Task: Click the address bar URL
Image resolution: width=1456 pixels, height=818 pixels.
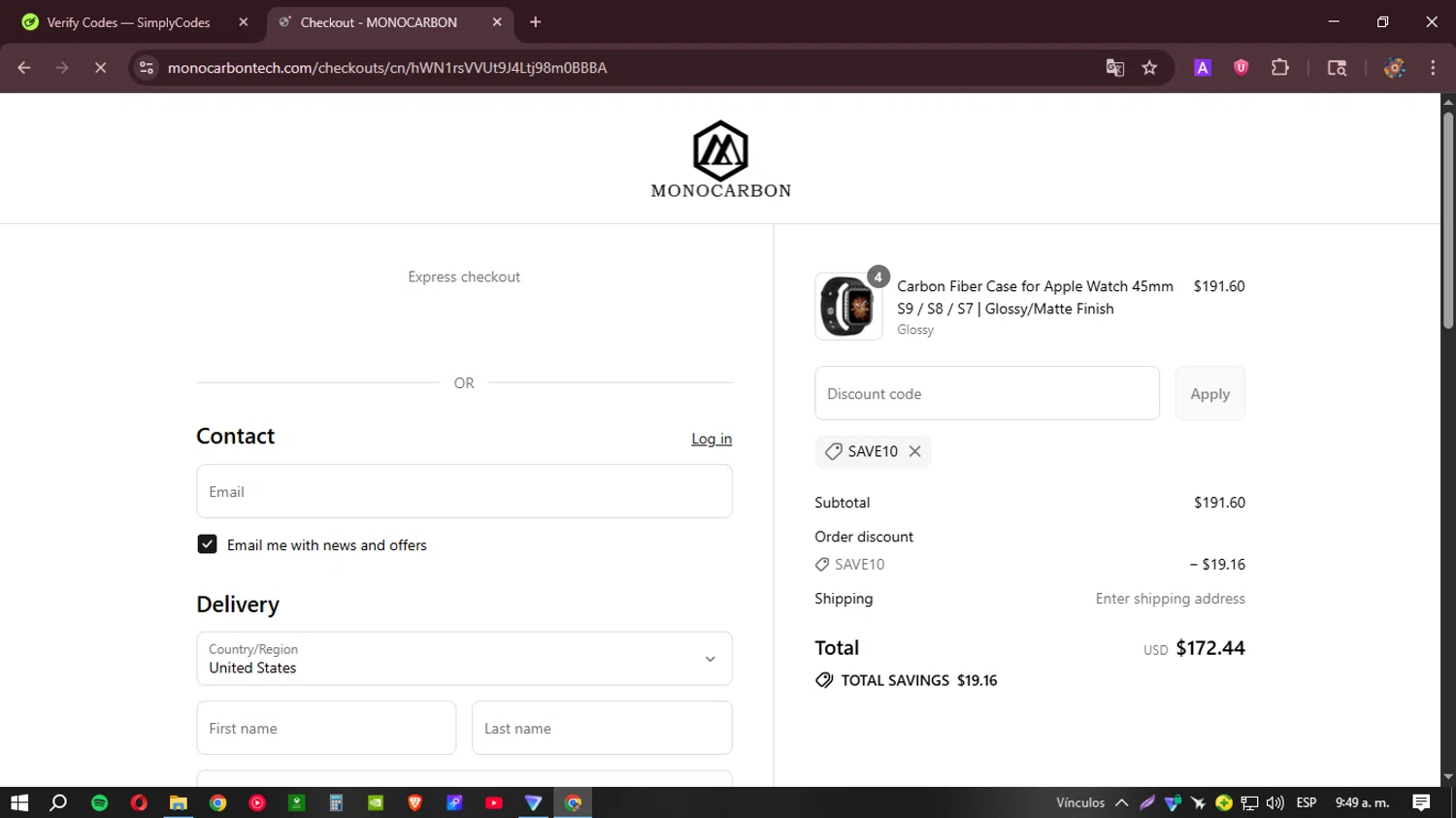Action: tap(387, 68)
